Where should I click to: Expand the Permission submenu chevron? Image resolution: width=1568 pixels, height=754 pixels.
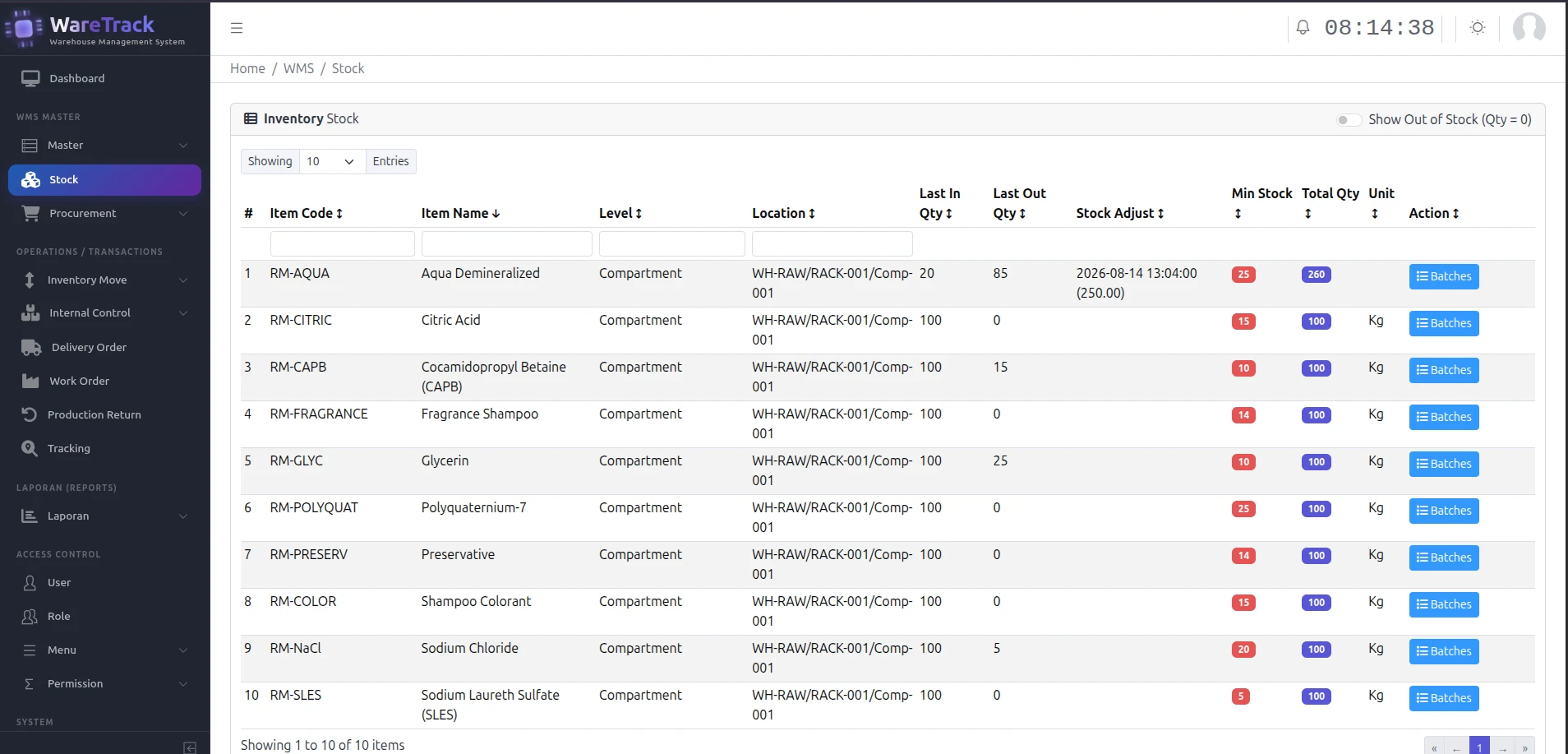(x=183, y=684)
